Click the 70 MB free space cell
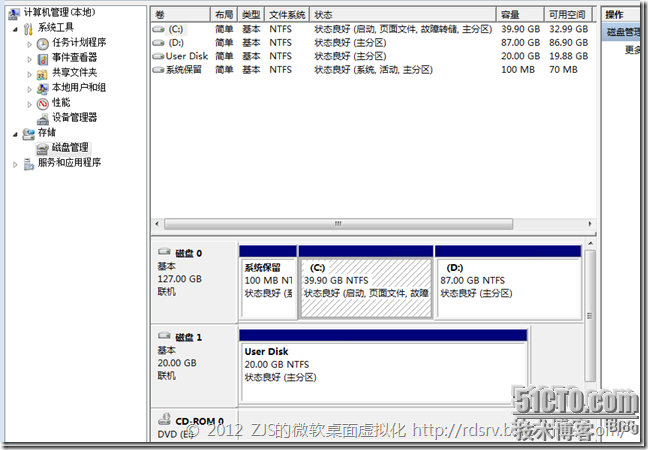 (x=563, y=70)
